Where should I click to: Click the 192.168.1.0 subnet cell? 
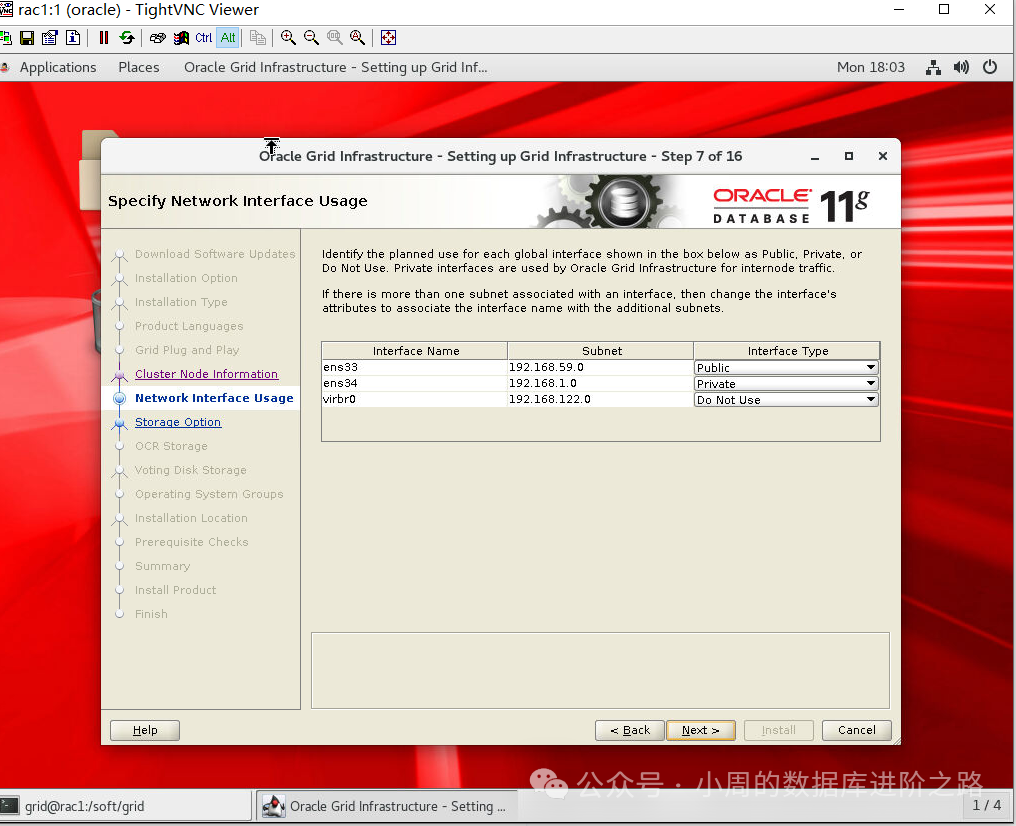[601, 384]
